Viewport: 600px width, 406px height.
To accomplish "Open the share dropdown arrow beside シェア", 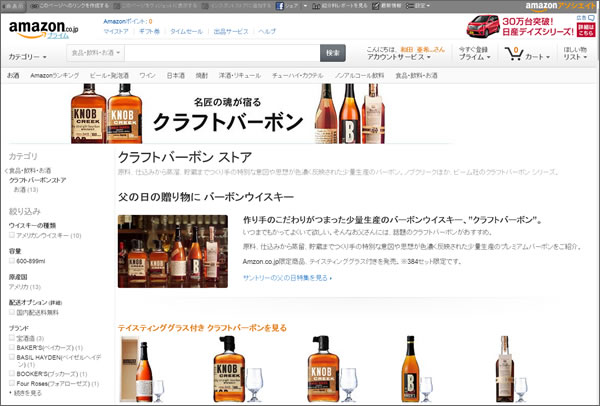I will point(305,6).
